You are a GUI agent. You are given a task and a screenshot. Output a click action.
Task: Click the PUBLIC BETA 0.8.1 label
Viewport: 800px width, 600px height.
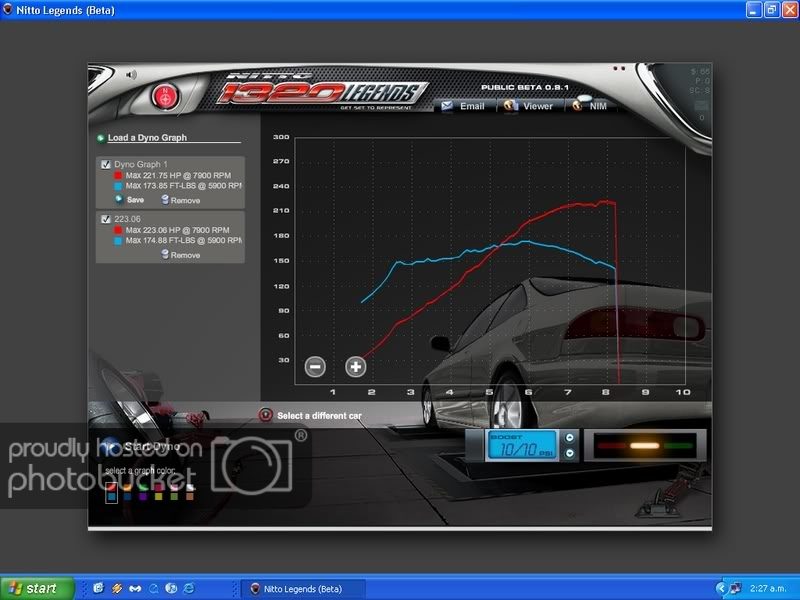point(524,87)
